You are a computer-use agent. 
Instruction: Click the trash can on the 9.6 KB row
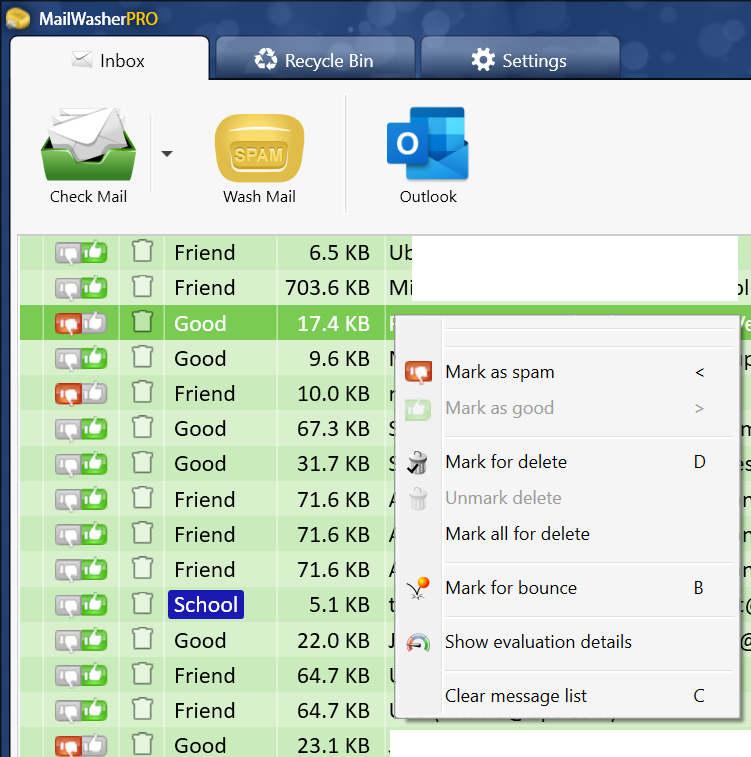tap(142, 357)
